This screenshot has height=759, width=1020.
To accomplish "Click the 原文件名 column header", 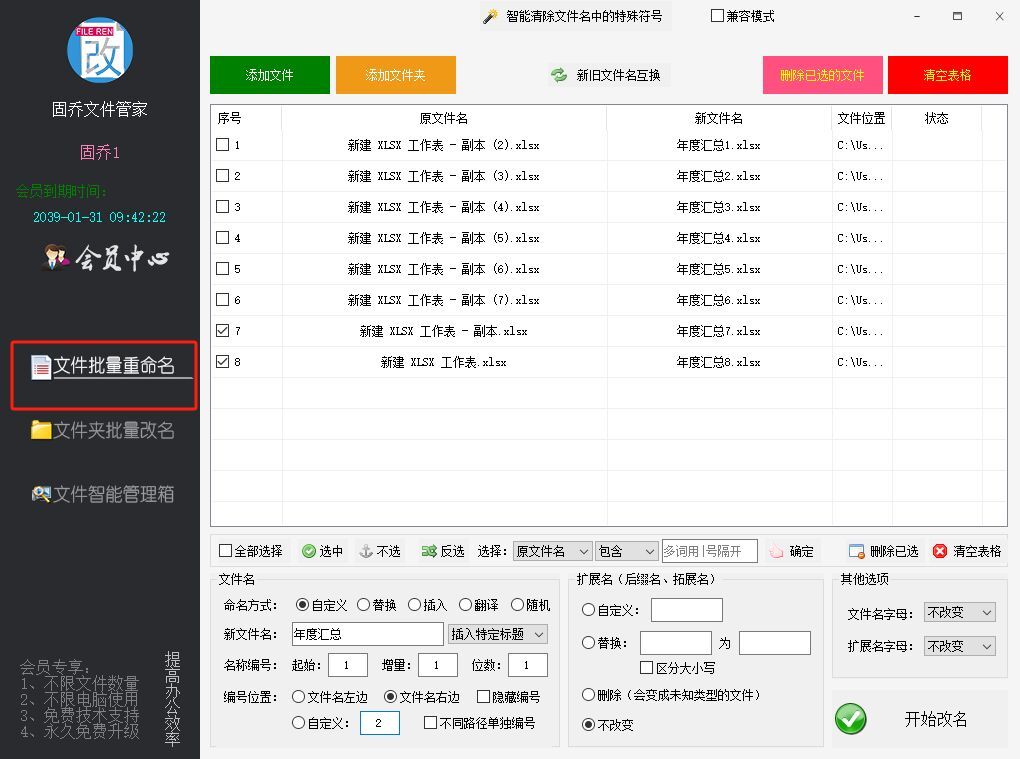I will click(444, 118).
